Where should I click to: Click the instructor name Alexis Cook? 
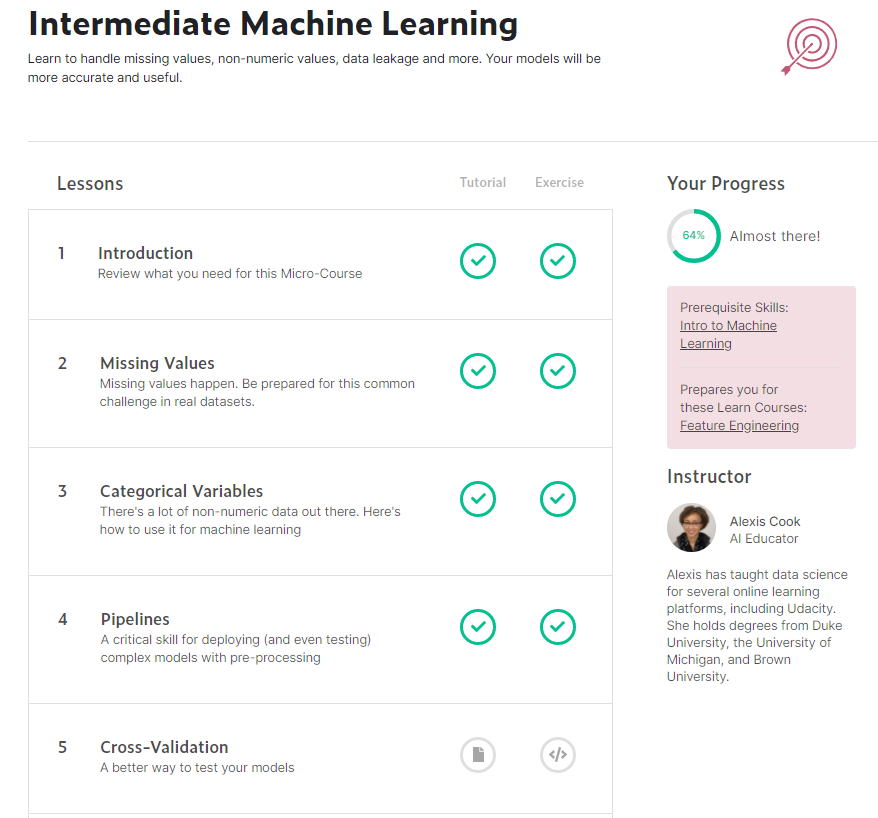click(764, 521)
